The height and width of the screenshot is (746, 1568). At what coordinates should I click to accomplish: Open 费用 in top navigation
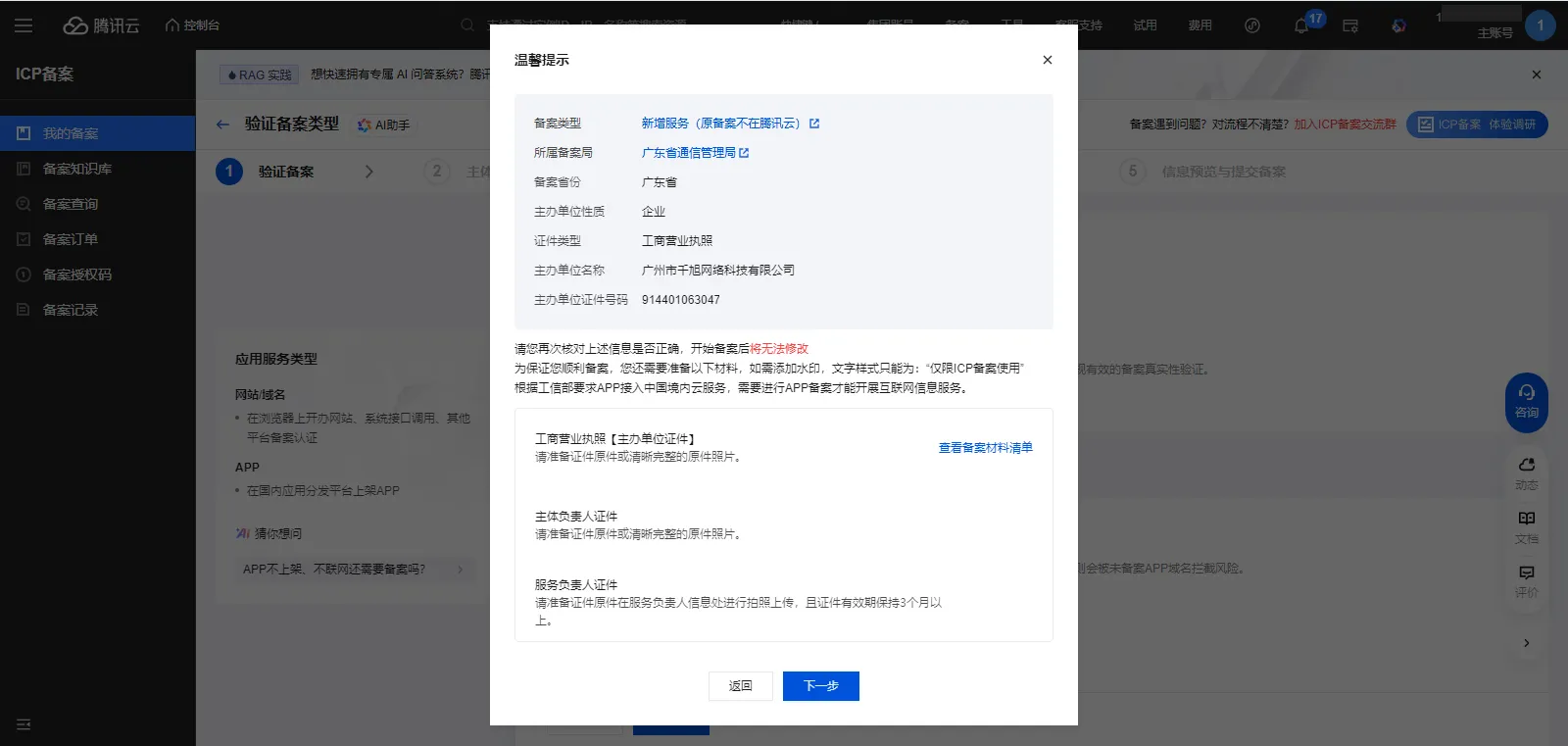click(x=1200, y=25)
